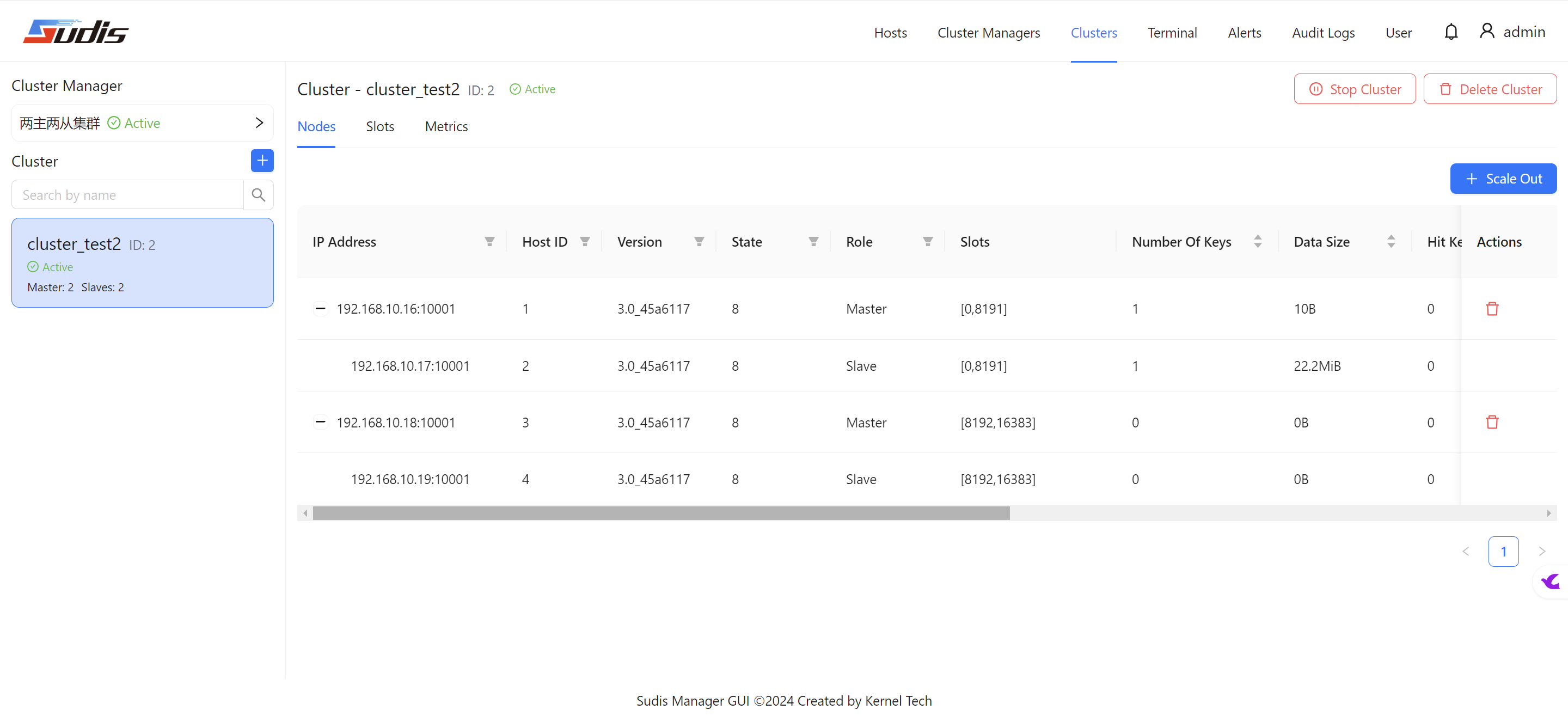Select the cluster_test2 cluster card

143,262
